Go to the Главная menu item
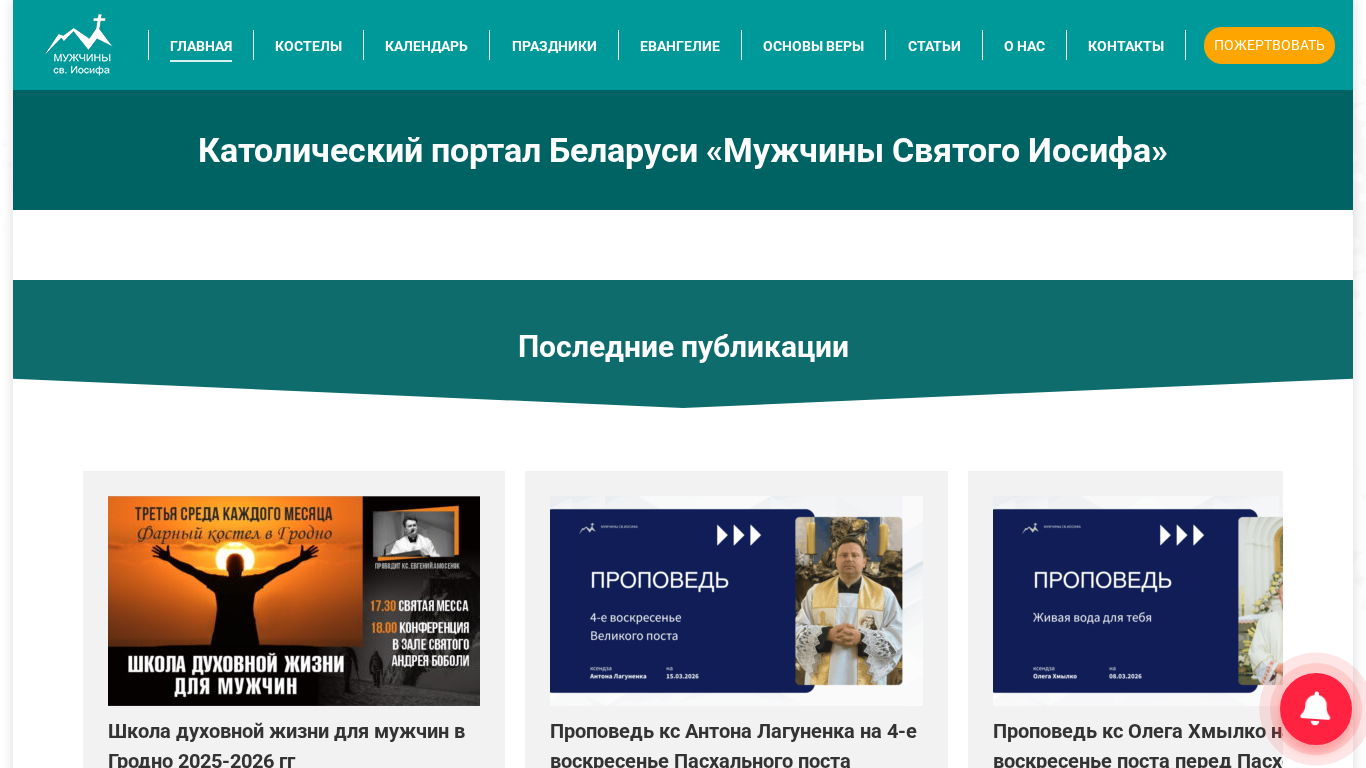 click(x=201, y=46)
